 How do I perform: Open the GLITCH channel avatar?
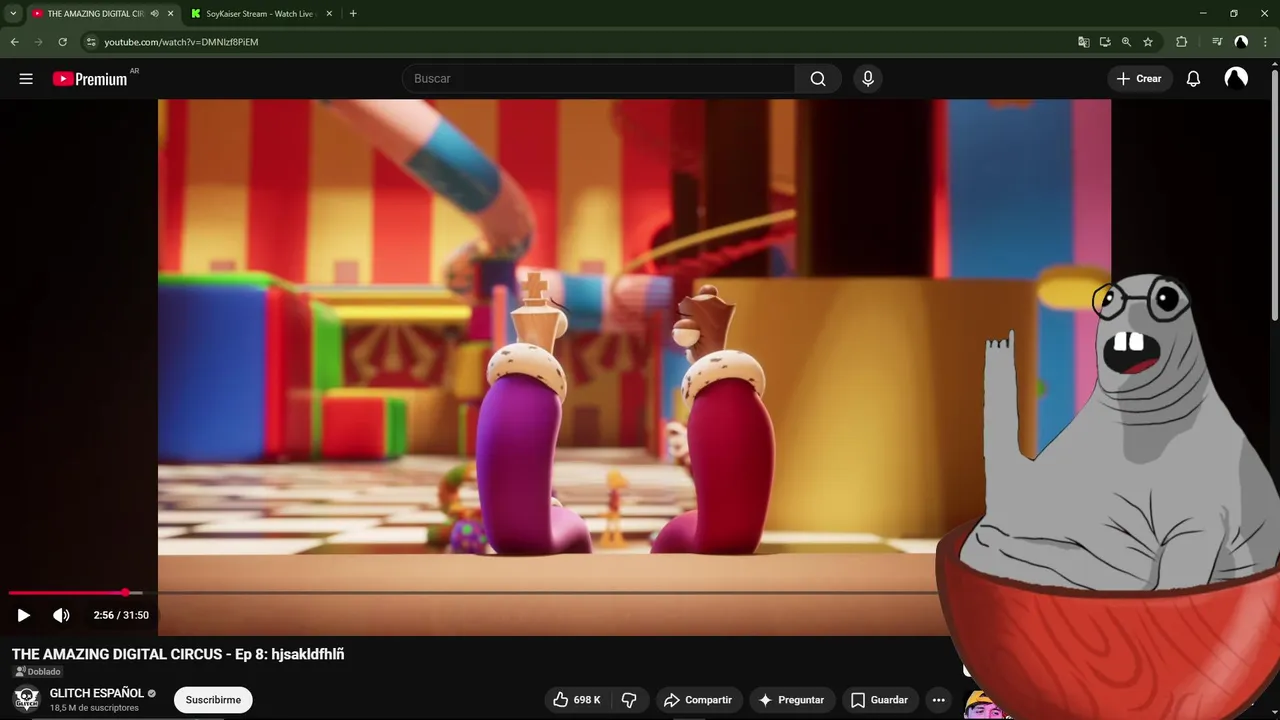(26, 699)
